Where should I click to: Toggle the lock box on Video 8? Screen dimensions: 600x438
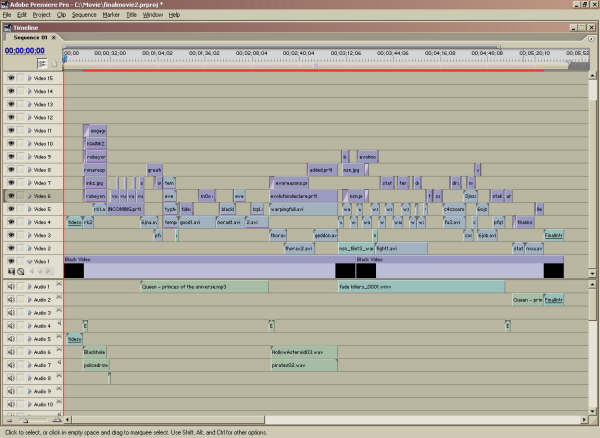[x=20, y=170]
